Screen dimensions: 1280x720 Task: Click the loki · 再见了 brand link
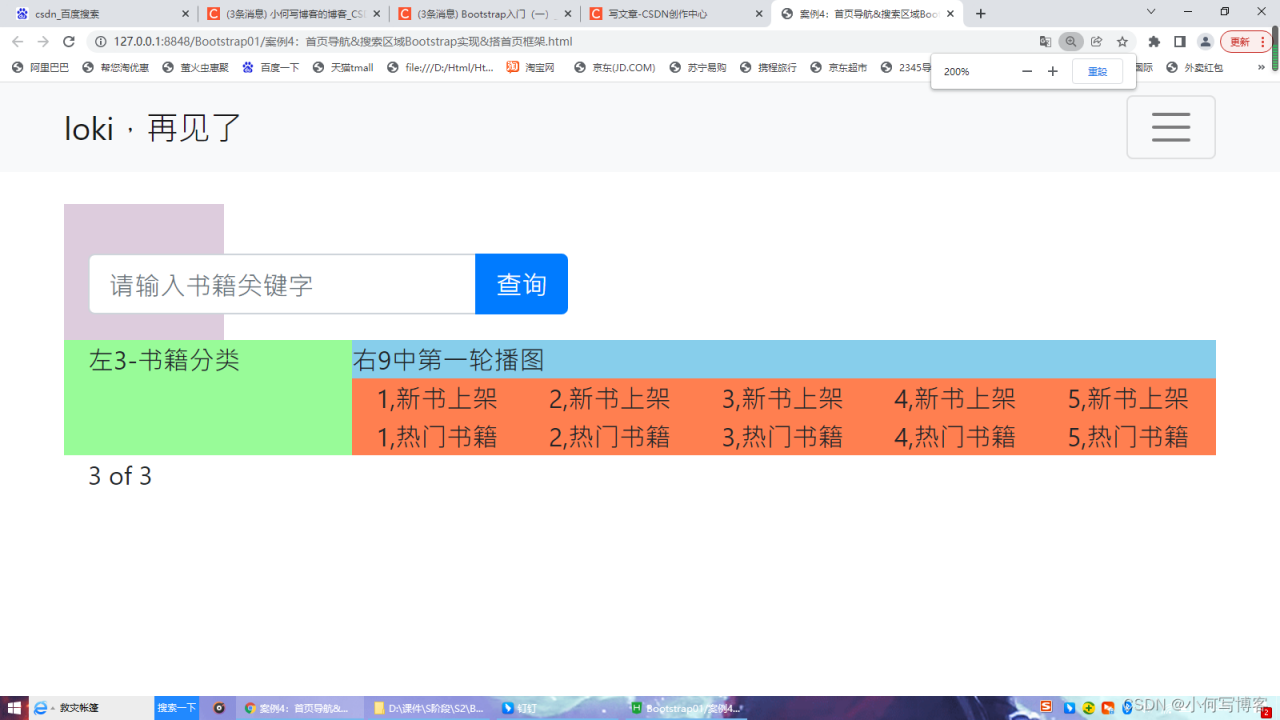(153, 128)
